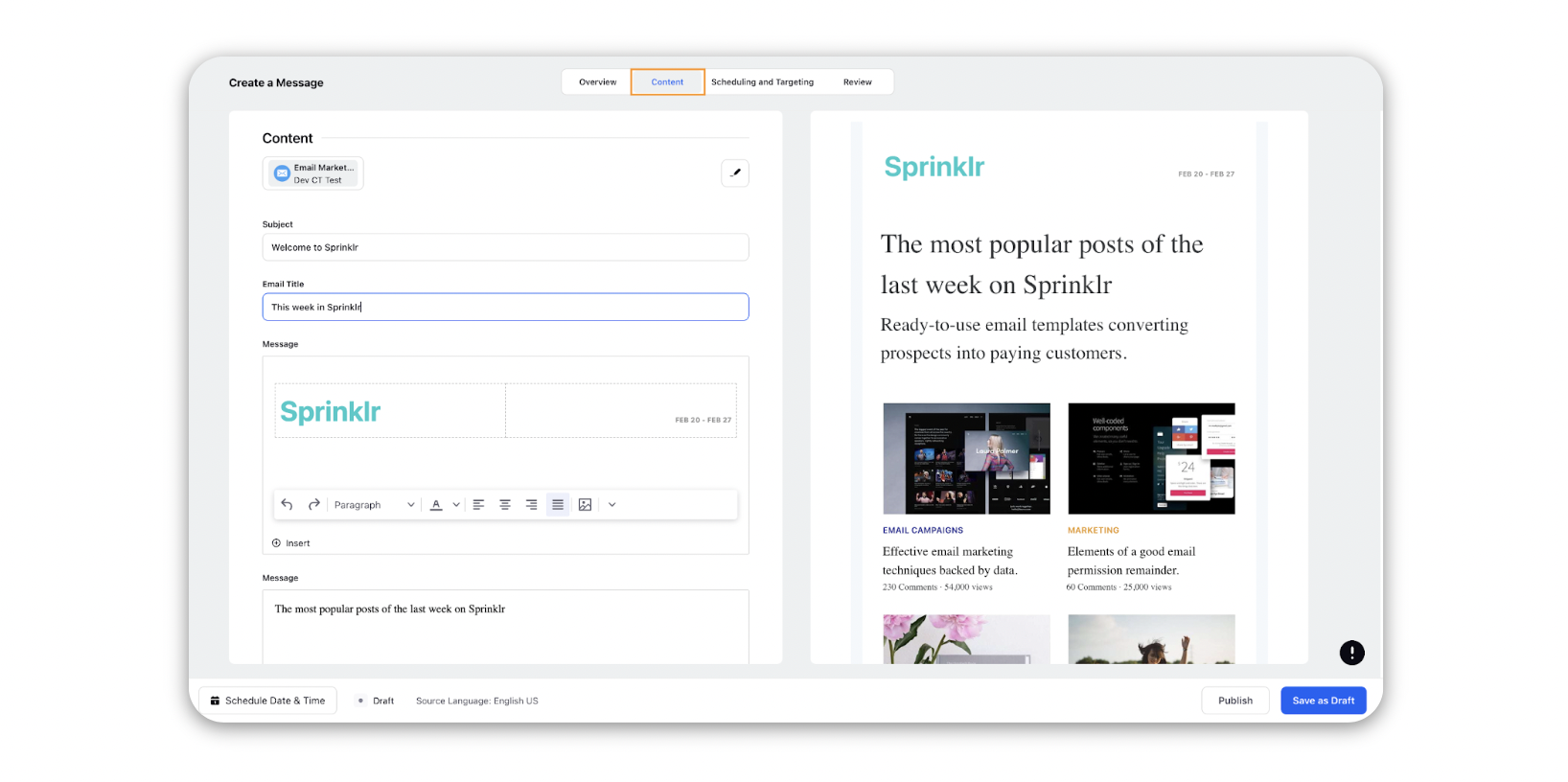This screenshot has height=782, width=1568.
Task: Center align text in editor toolbar
Action: 505,505
